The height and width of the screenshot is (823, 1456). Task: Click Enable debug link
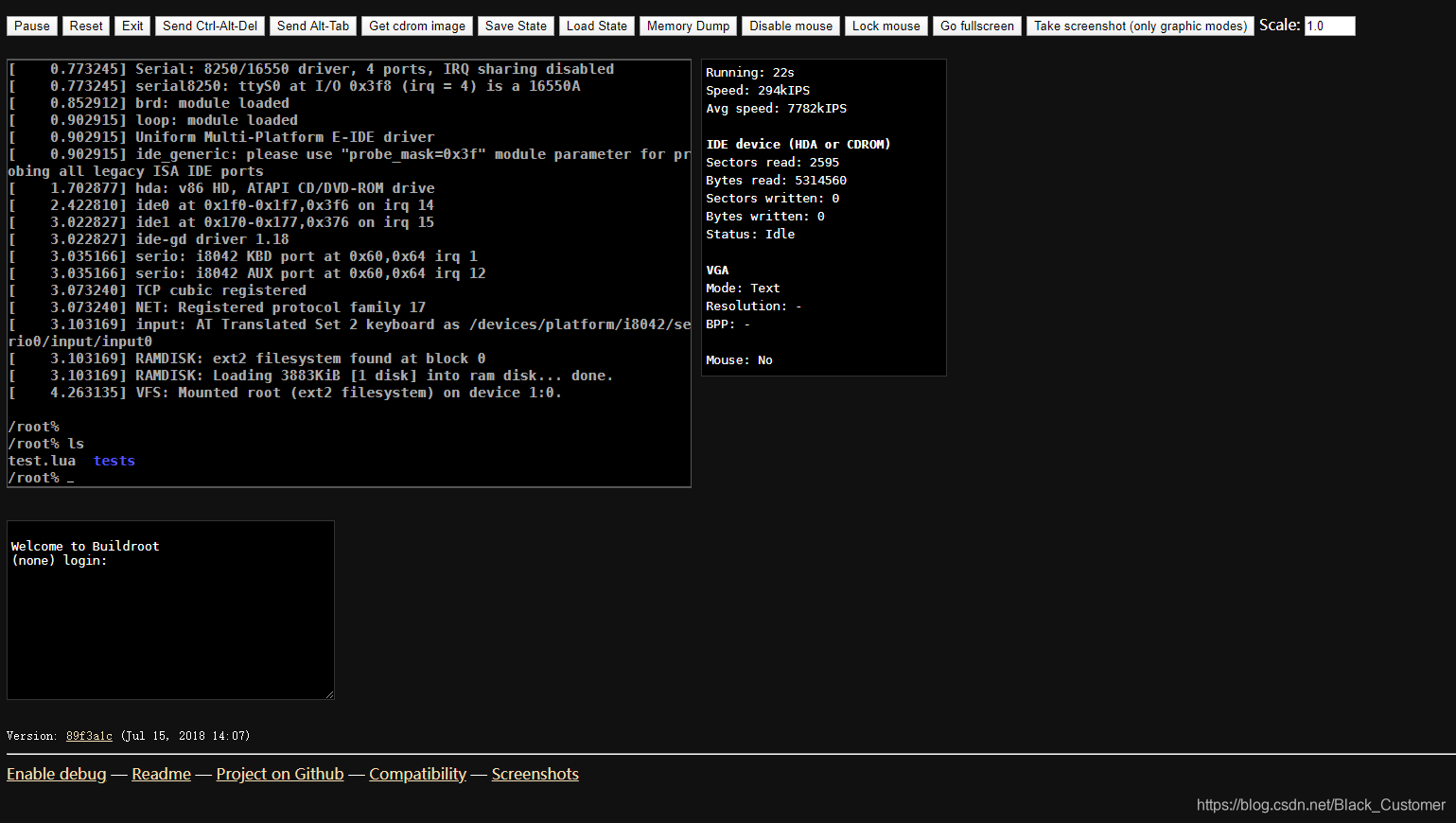point(57,774)
